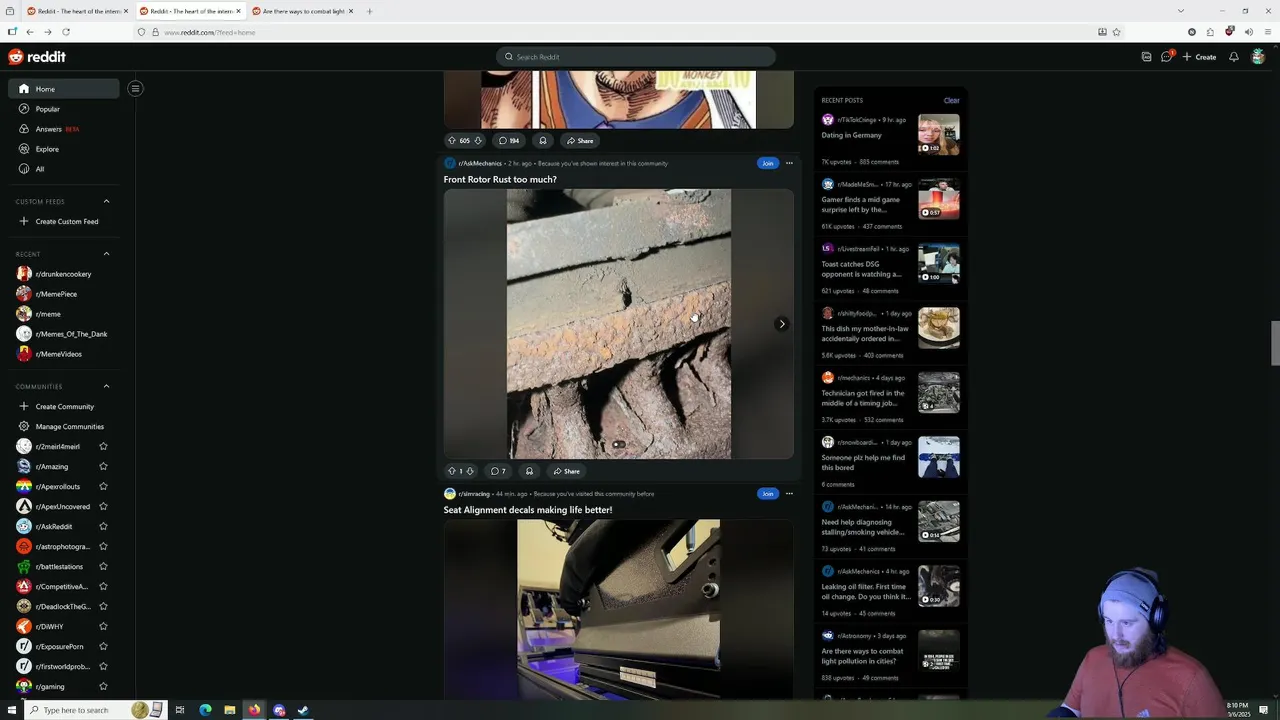This screenshot has width=1280, height=720.
Task: Bookmark this page with the star
Action: point(1116,32)
